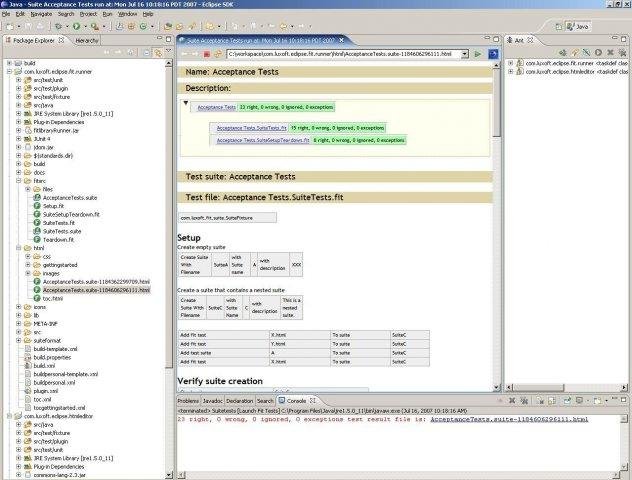Viewport: 632px width, 480px height.
Task: Select SuiteSetupTeardown.fit in Package Explorer
Action: (x=72, y=214)
